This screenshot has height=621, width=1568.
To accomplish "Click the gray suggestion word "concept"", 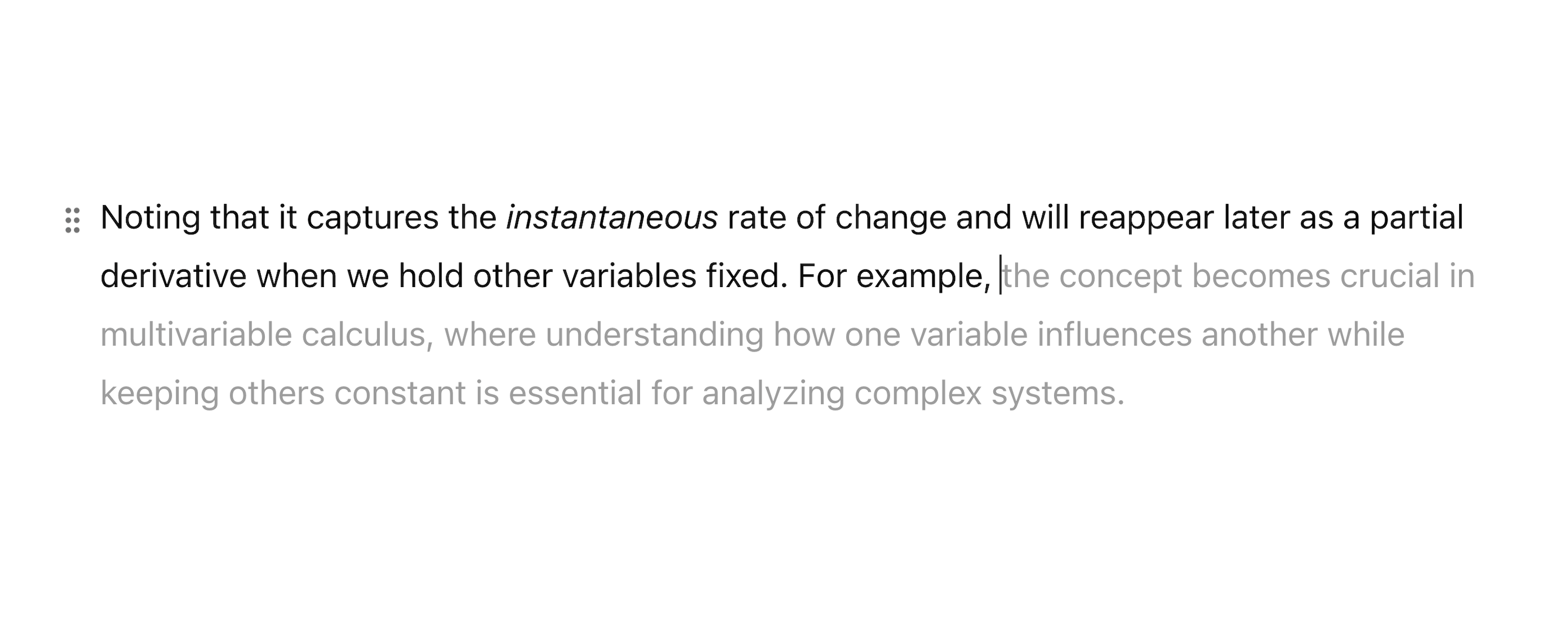I will (x=1120, y=277).
